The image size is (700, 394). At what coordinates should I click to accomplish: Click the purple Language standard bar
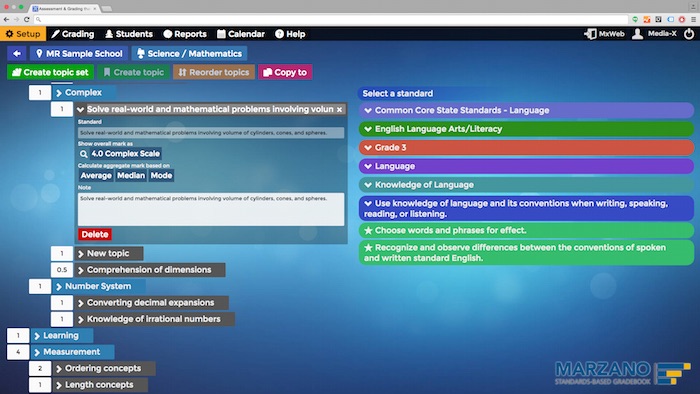[526, 166]
